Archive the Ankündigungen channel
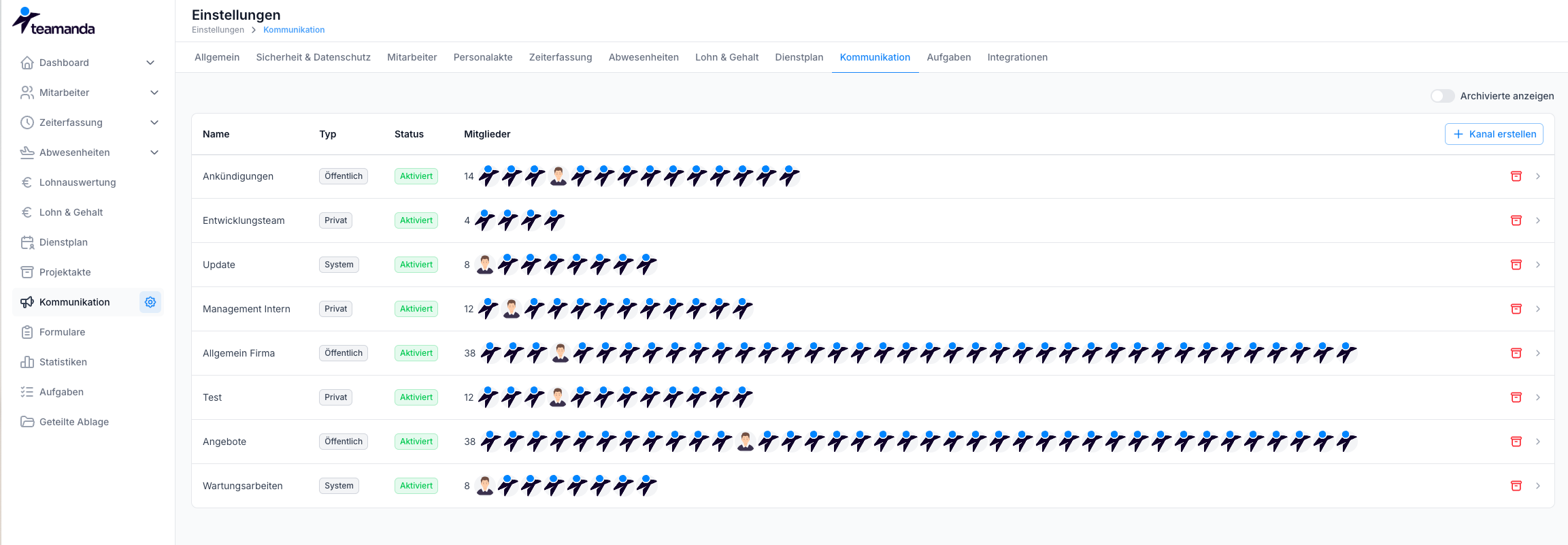Viewport: 1568px width, 545px height. [x=1516, y=176]
